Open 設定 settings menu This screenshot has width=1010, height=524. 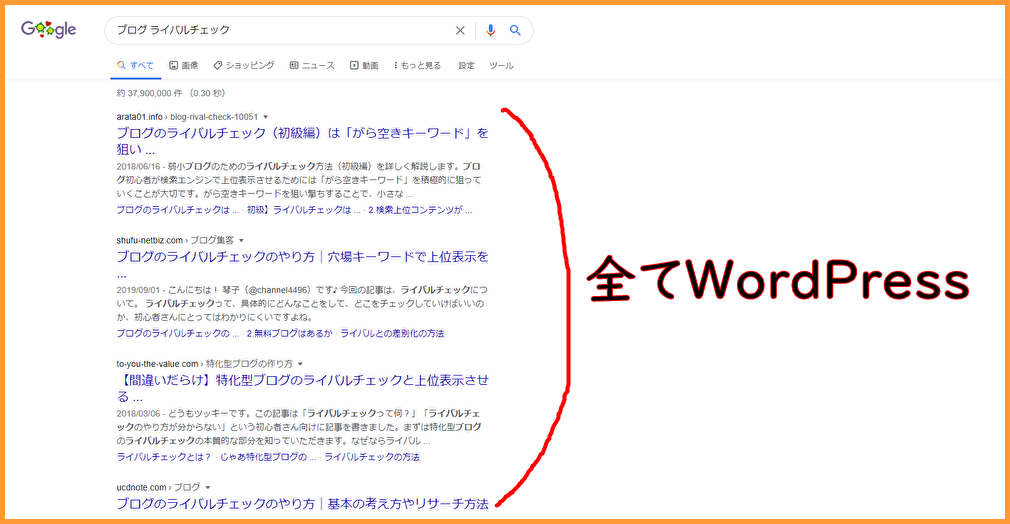[466, 66]
